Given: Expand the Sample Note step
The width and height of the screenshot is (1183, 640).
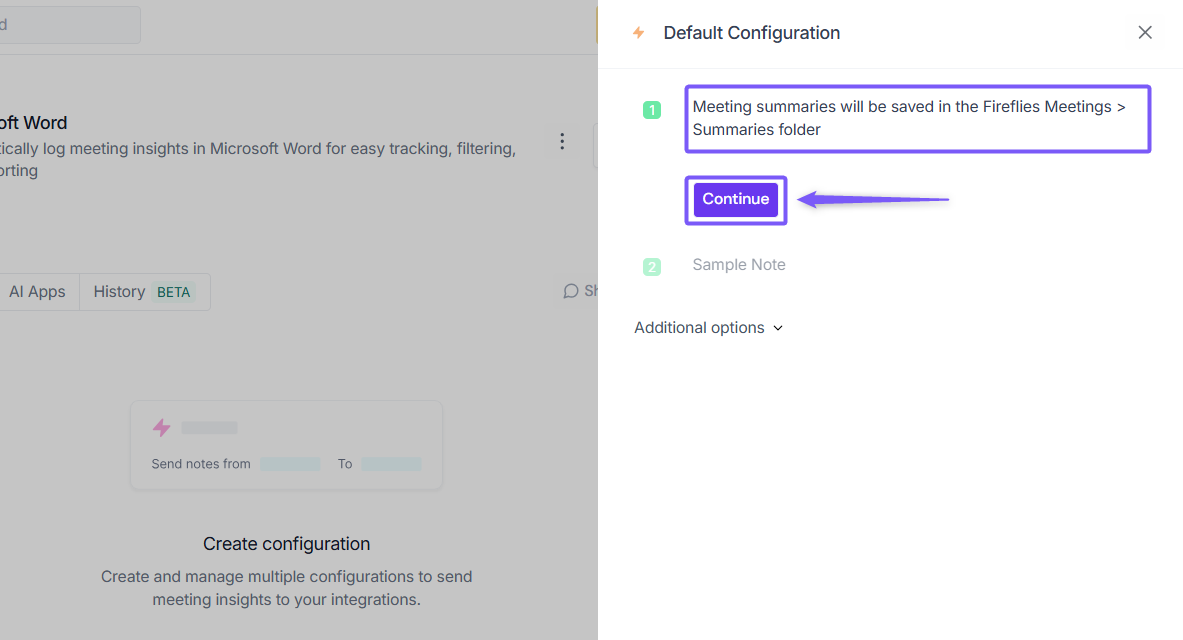Looking at the screenshot, I should [x=739, y=265].
